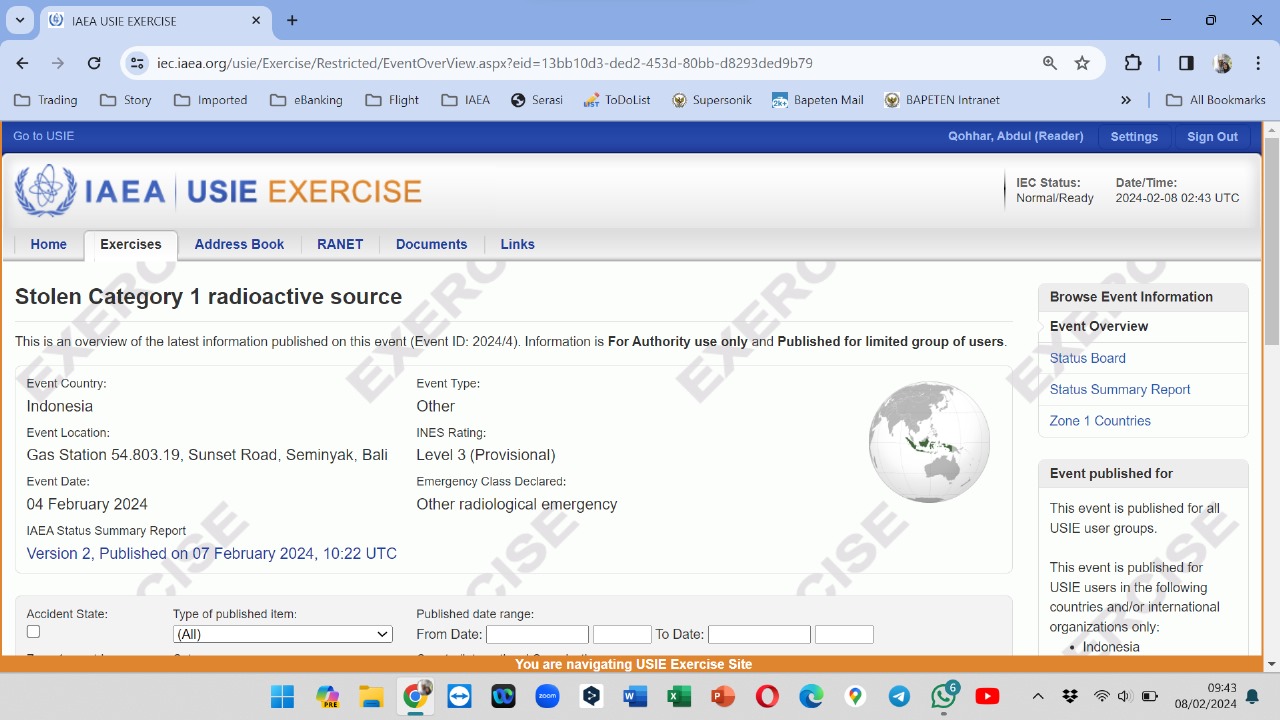Close the IAEA USIE EXERCISE tab
Viewport: 1280px width, 720px height.
(256, 20)
